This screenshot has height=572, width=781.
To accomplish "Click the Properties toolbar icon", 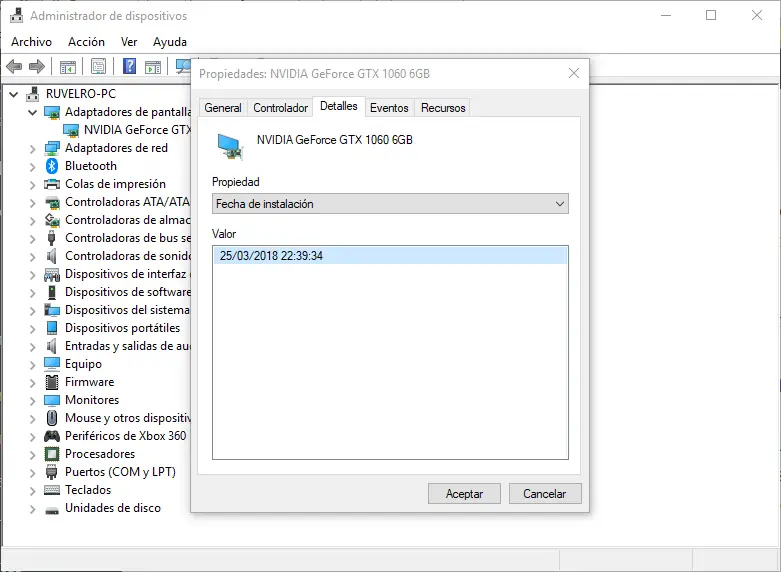I will click(x=99, y=66).
